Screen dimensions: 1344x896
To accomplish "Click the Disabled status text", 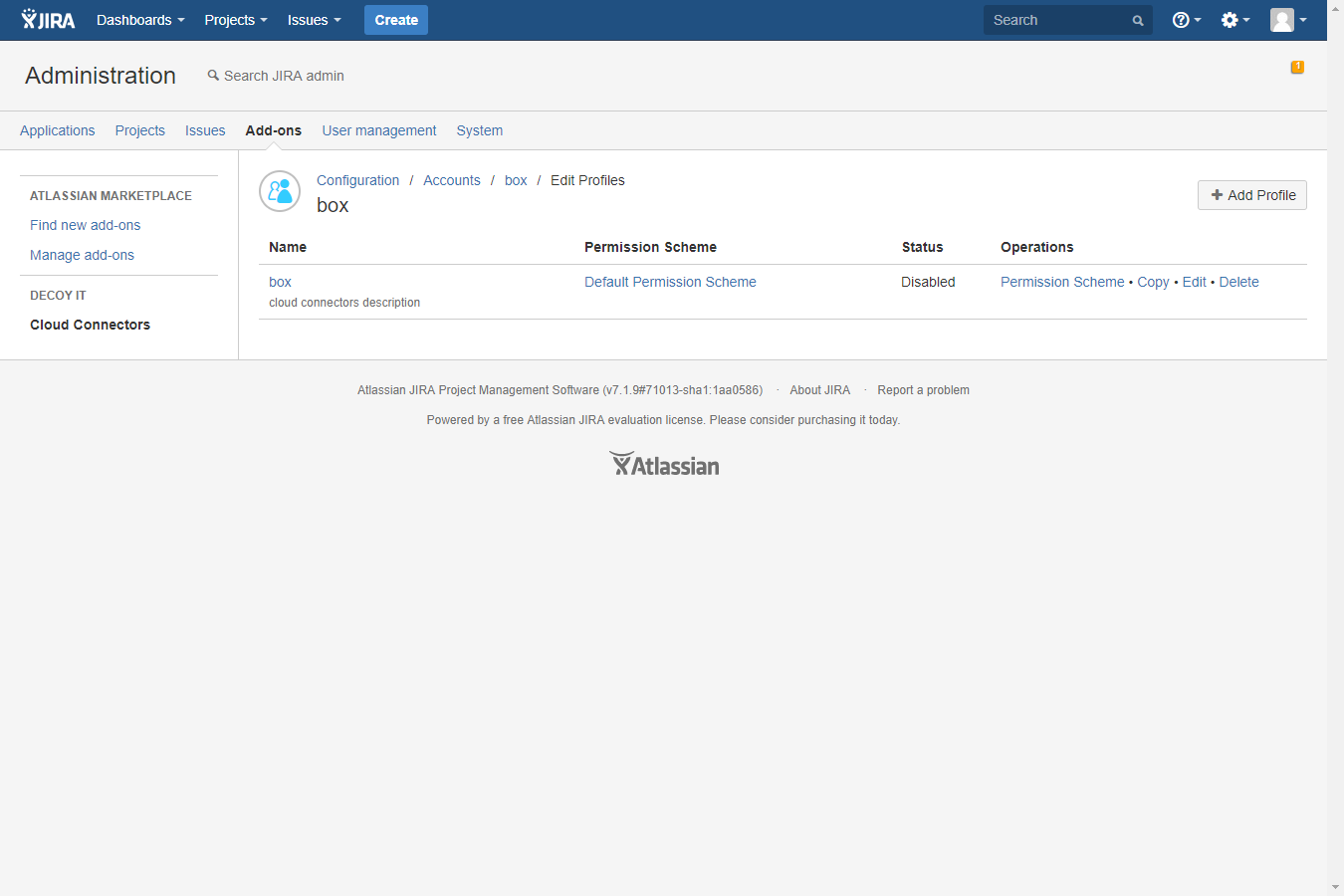I will click(928, 282).
